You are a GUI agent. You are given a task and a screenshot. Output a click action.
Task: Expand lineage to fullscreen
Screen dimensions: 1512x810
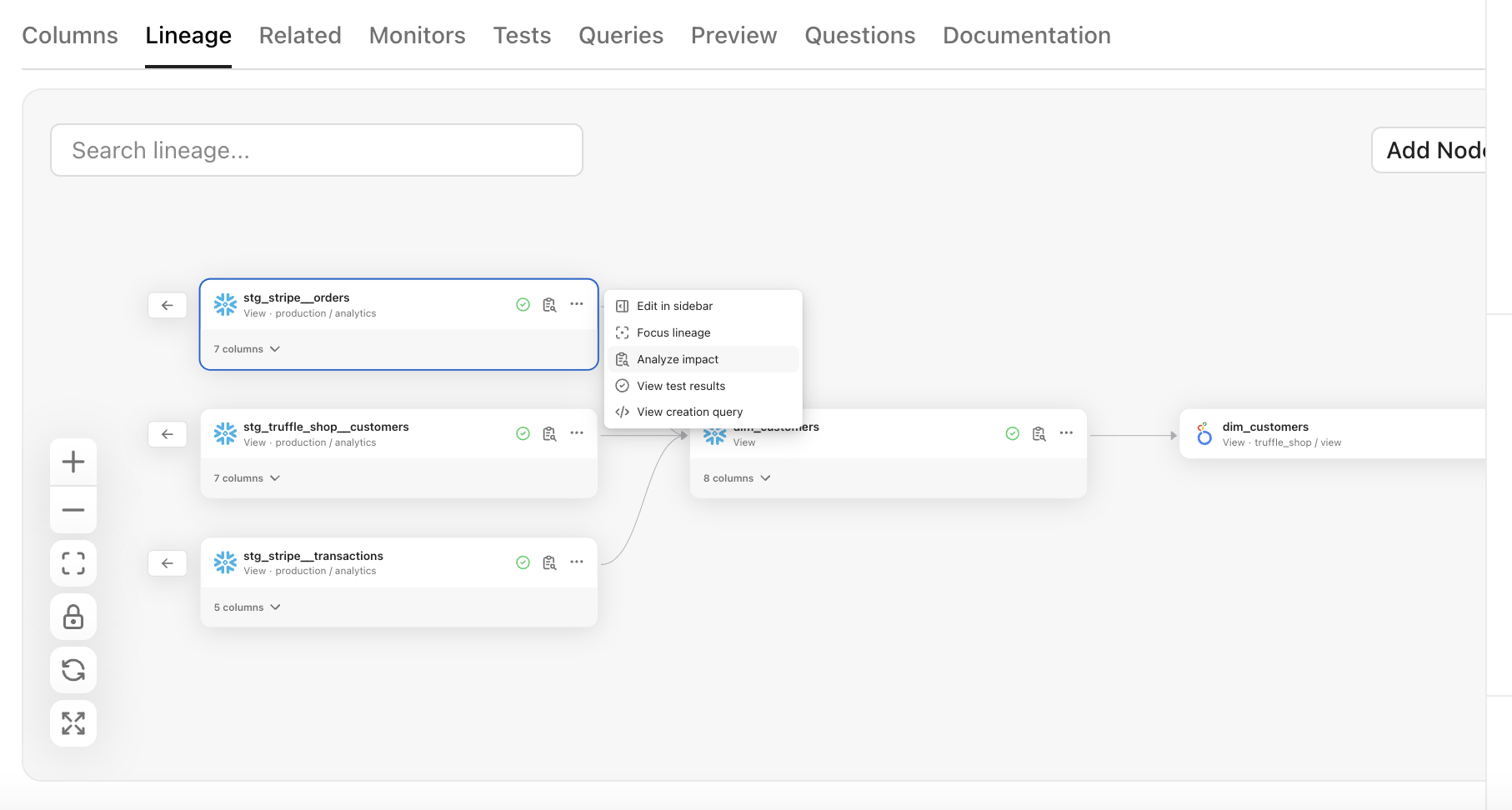[73, 723]
